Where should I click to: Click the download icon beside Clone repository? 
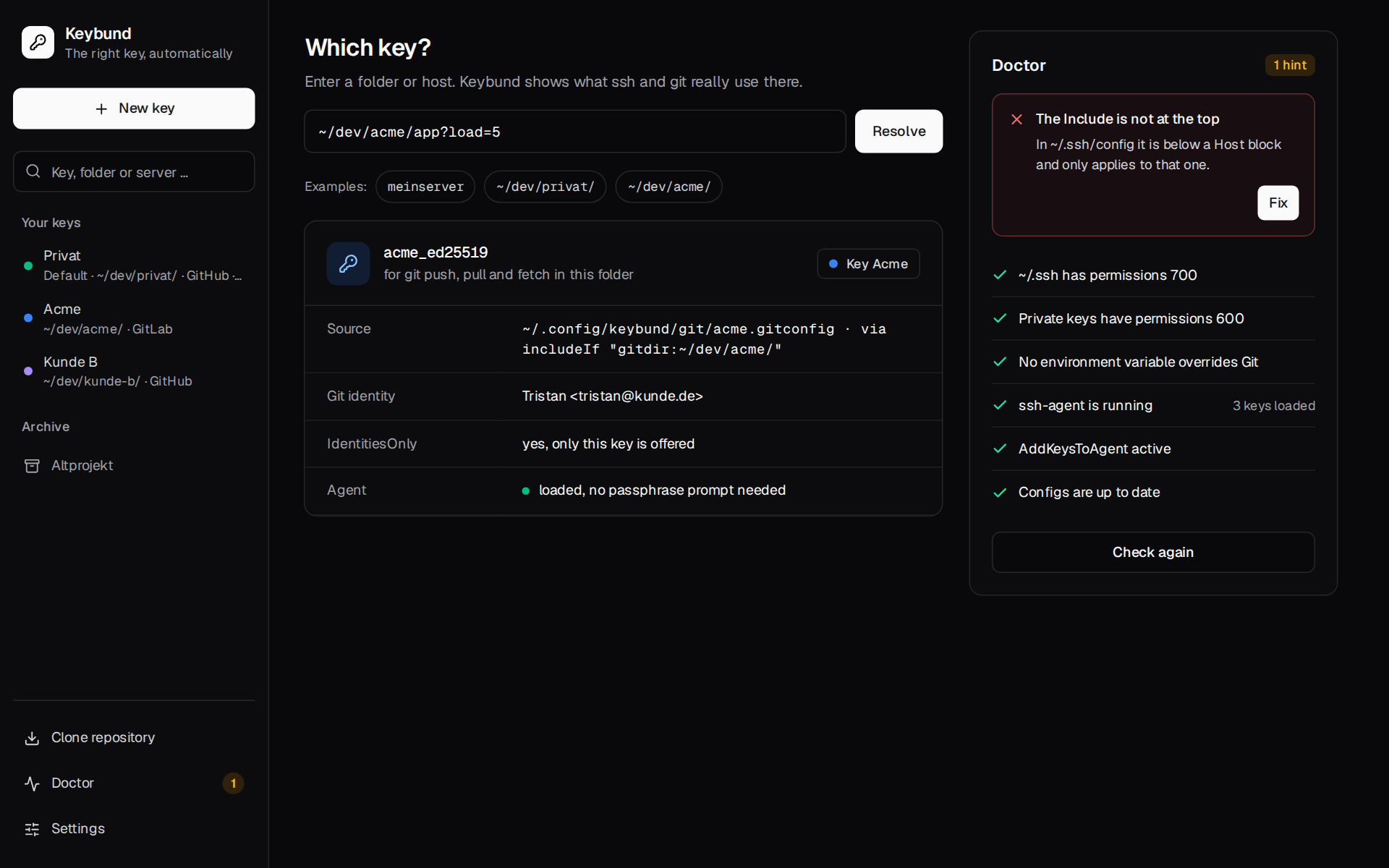click(32, 738)
